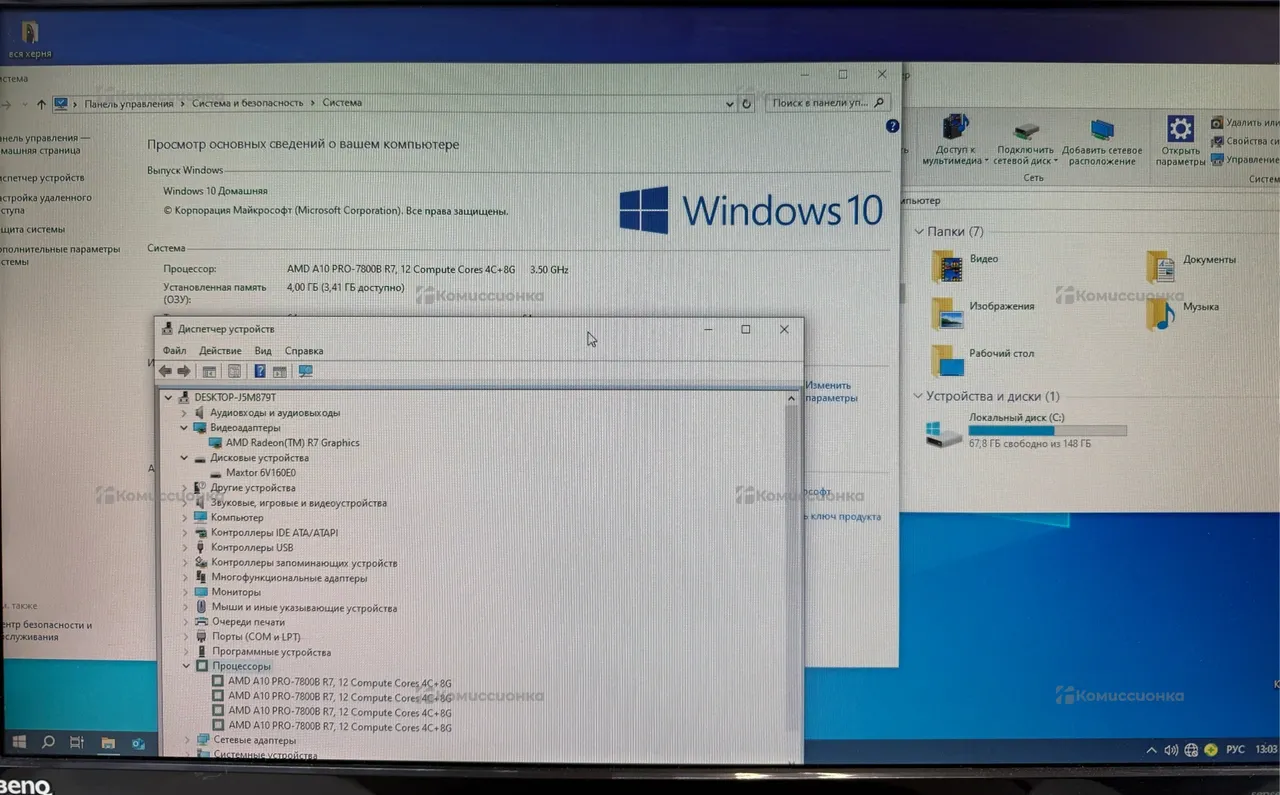
Task: Click the scan hardware monitor toolbar icon
Action: click(x=306, y=371)
